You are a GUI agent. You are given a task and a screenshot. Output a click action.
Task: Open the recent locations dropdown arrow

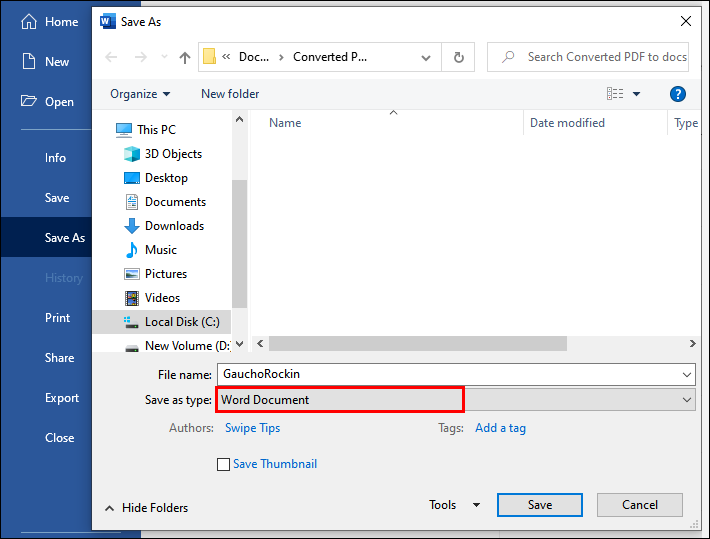click(164, 57)
